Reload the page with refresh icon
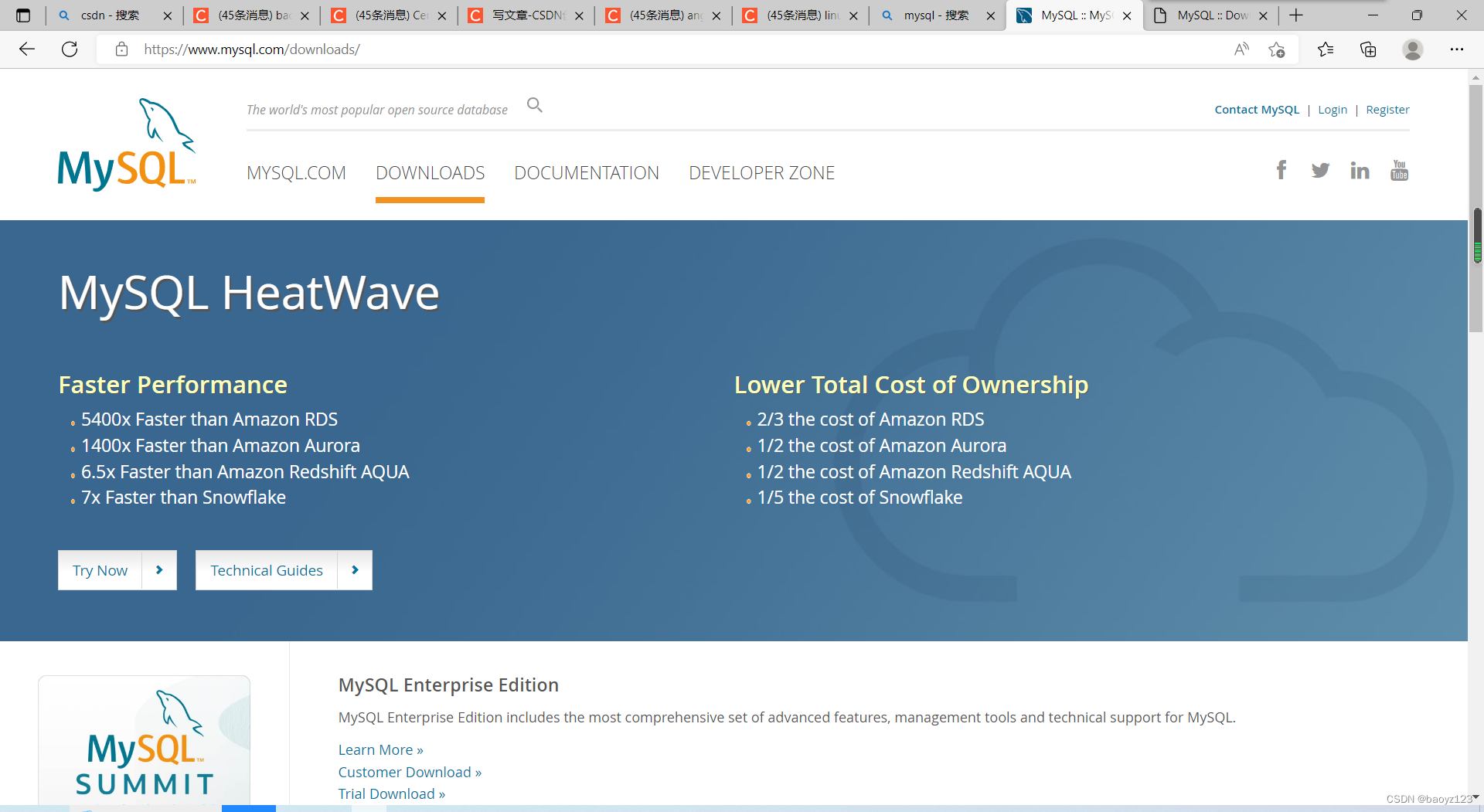Screen dimensions: 1484x812 click(x=70, y=49)
